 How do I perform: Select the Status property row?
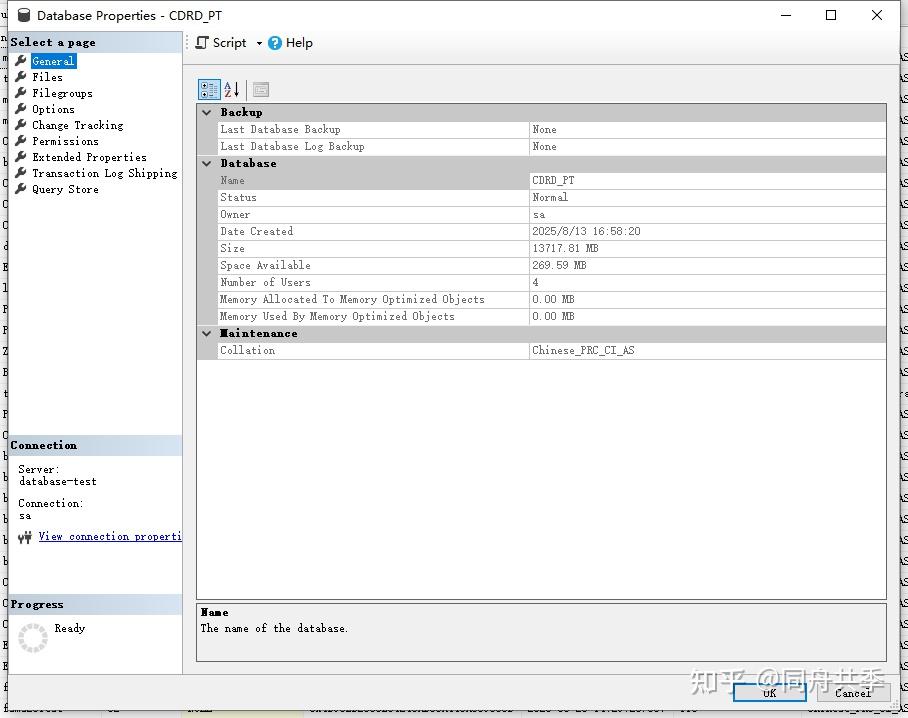pyautogui.click(x=551, y=197)
